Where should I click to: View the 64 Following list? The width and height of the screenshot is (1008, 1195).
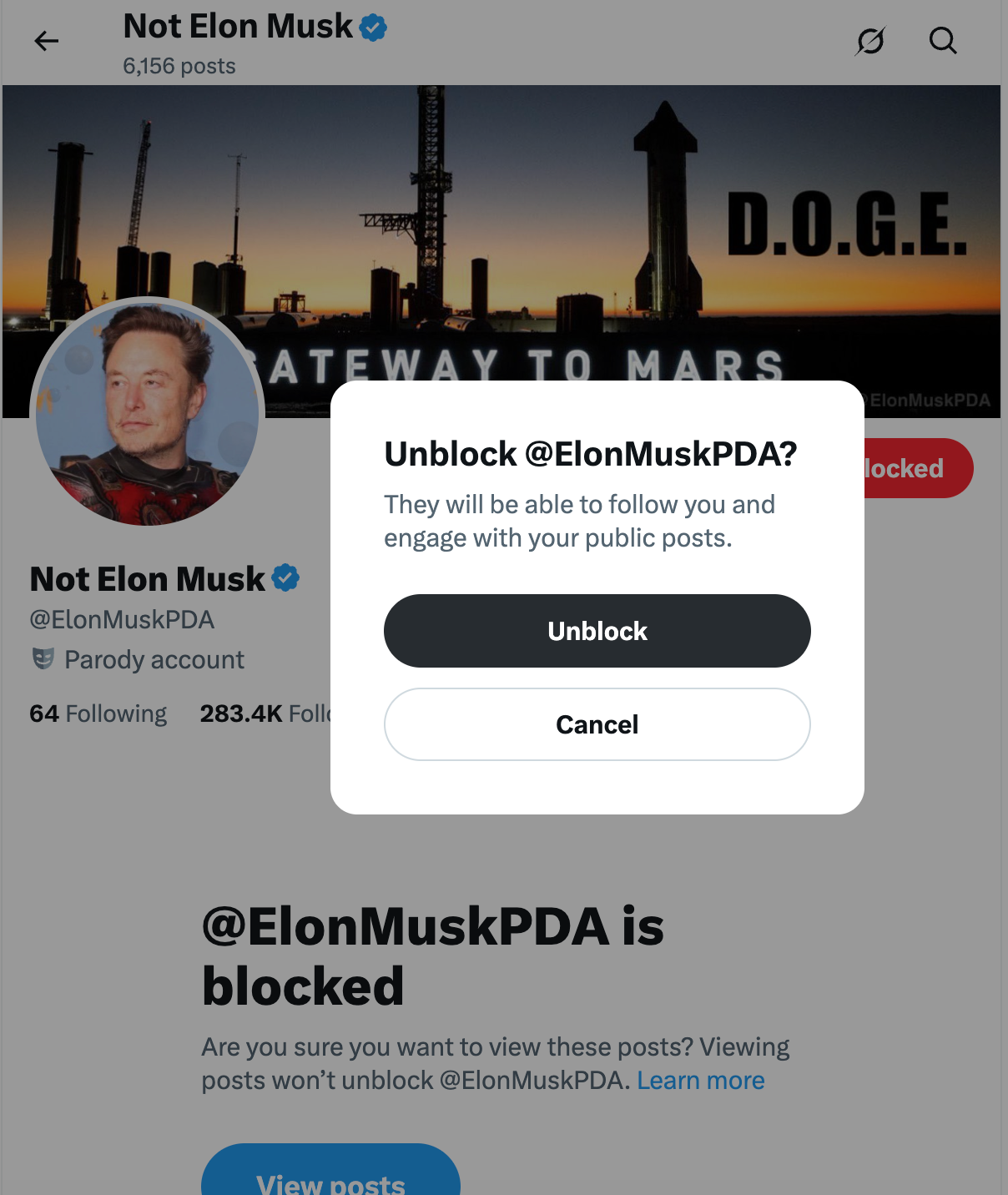98,713
